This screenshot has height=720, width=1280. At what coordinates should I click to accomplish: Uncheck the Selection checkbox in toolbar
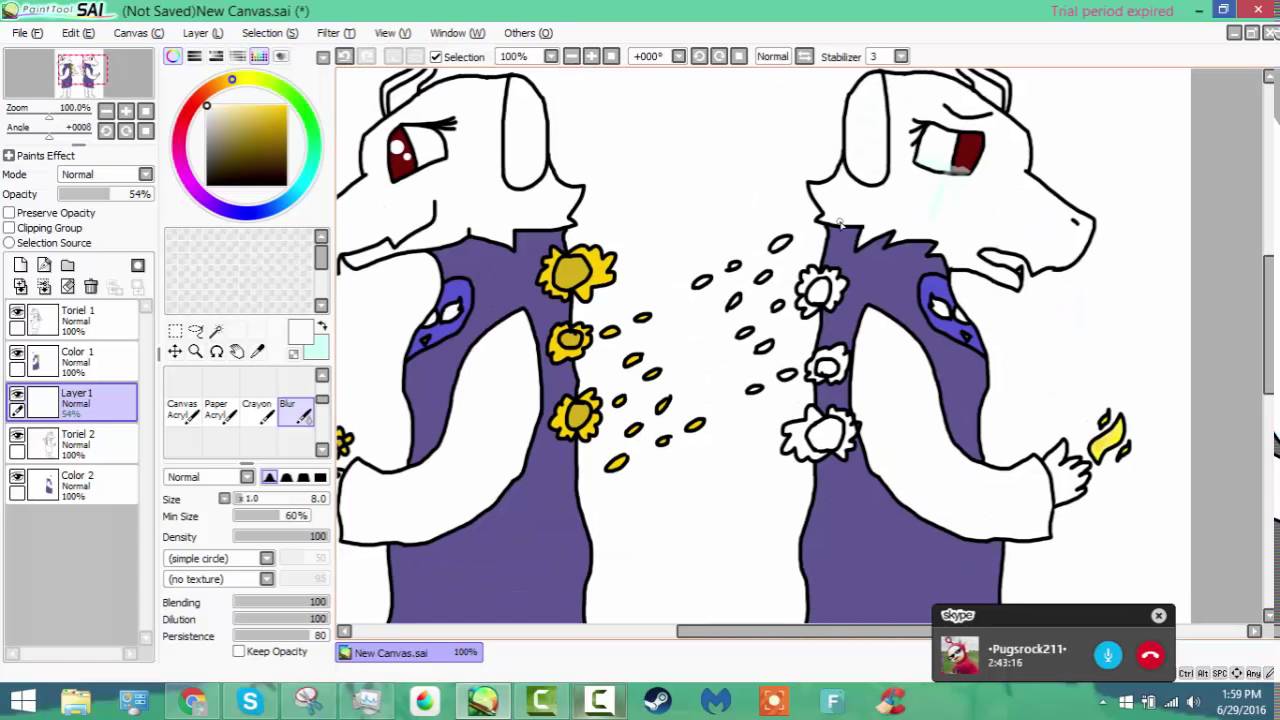pos(435,57)
